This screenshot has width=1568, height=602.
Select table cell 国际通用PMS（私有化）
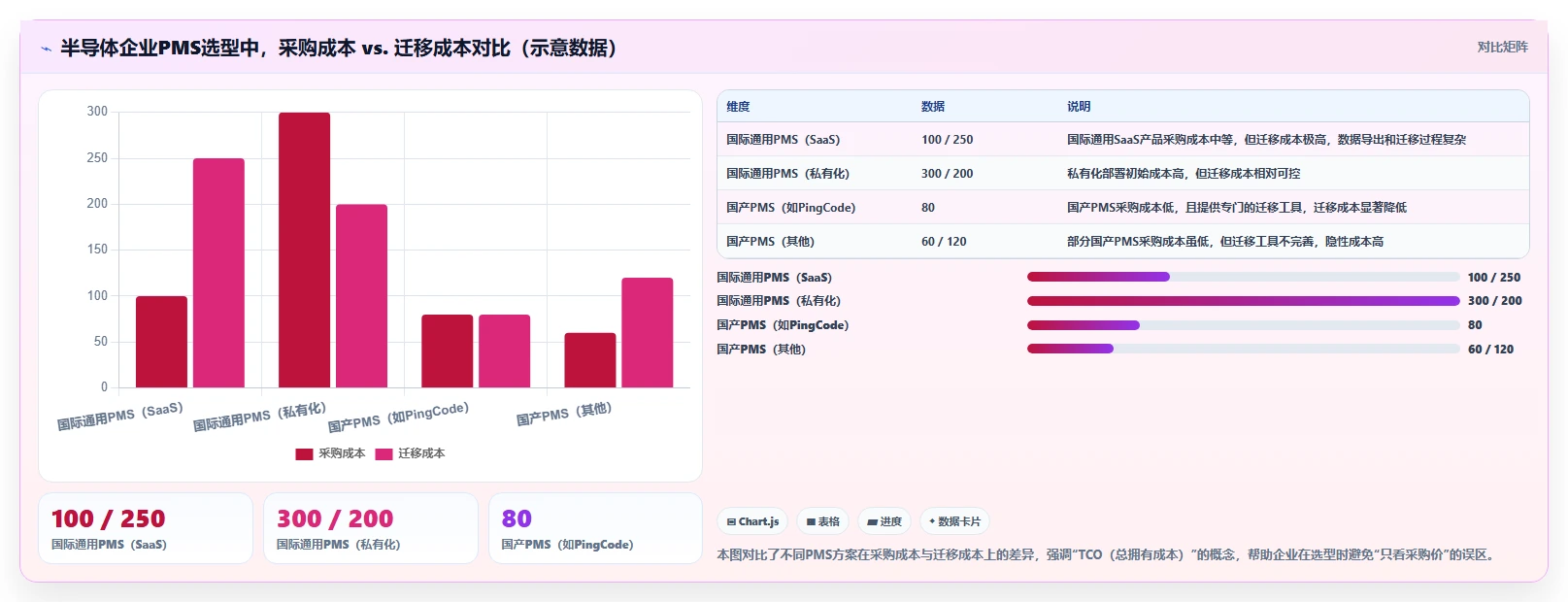(x=787, y=173)
